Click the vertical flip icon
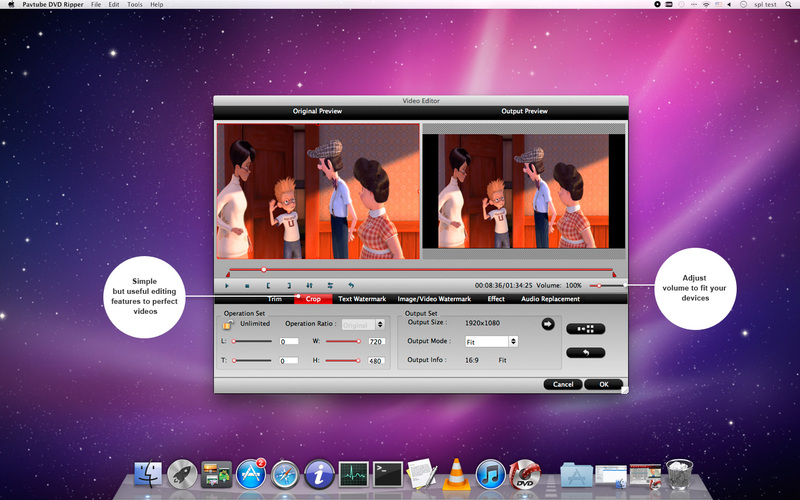The width and height of the screenshot is (800, 500). (309, 286)
